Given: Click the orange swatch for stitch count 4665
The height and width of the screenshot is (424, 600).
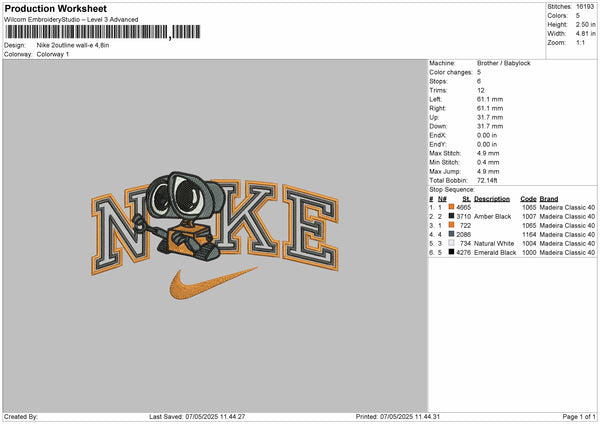Looking at the screenshot, I should [452, 207].
